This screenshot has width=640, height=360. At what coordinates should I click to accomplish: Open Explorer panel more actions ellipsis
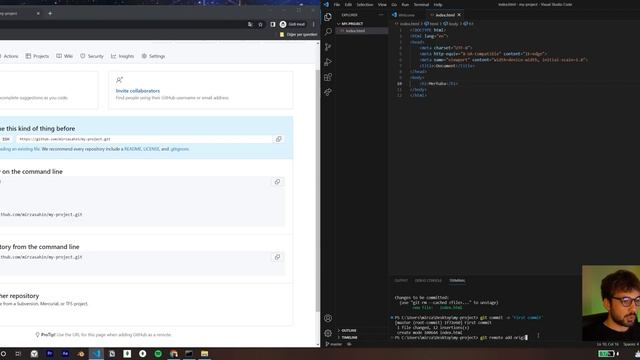click(381, 15)
